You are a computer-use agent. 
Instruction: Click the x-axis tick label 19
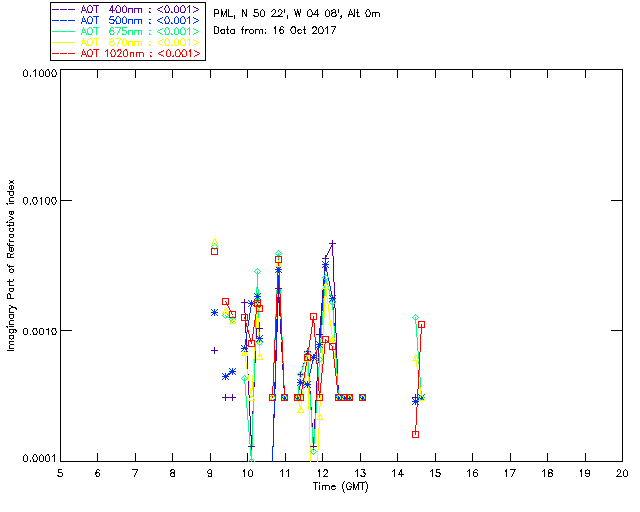point(585,473)
